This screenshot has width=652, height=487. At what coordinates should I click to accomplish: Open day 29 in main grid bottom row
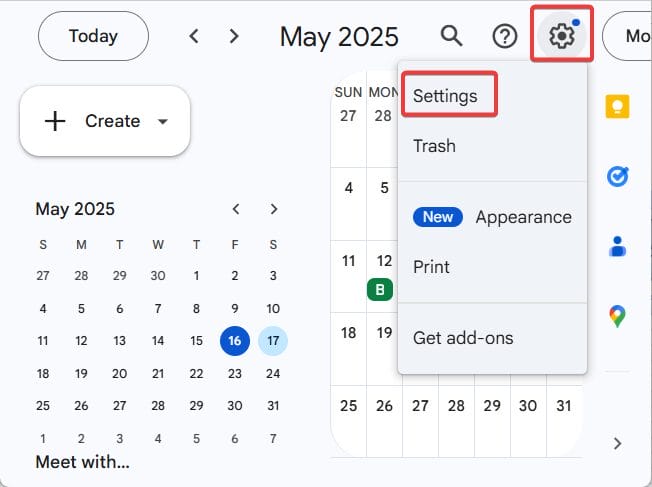click(x=492, y=406)
